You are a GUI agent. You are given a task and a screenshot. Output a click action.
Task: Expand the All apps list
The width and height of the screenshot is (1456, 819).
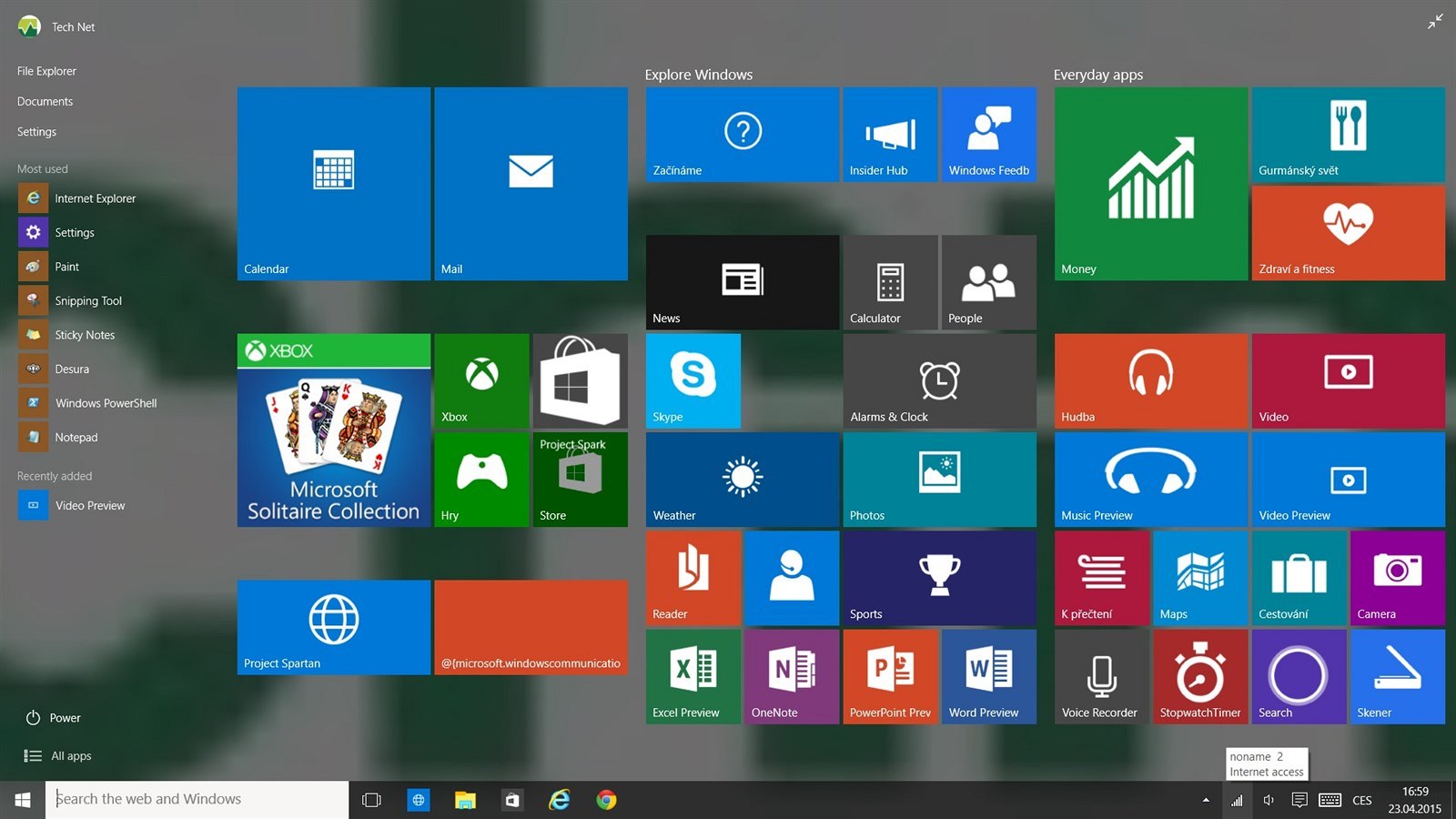tap(58, 756)
